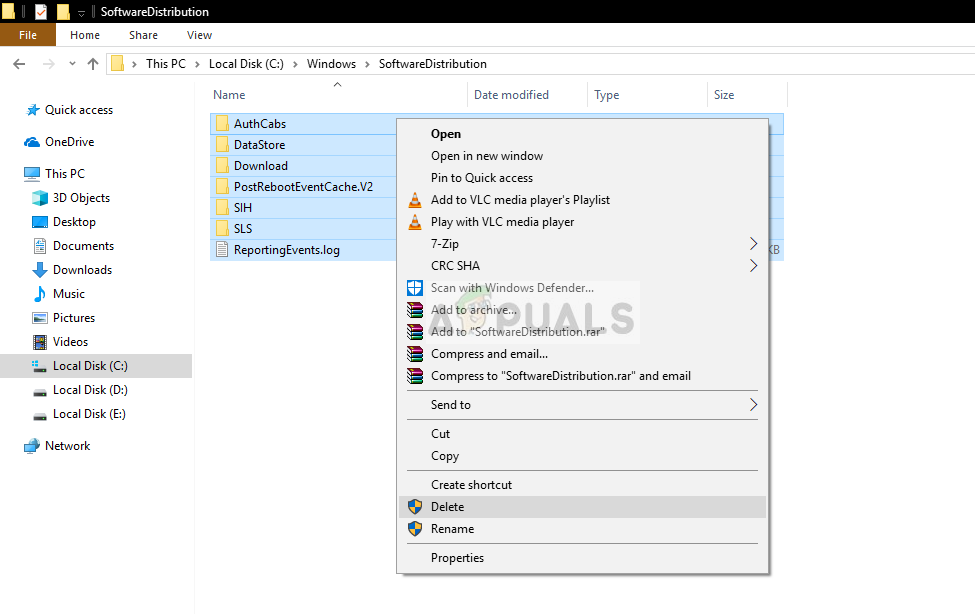
Task: Click SoftwareDistribution breadcrumb in address bar
Action: tap(433, 63)
